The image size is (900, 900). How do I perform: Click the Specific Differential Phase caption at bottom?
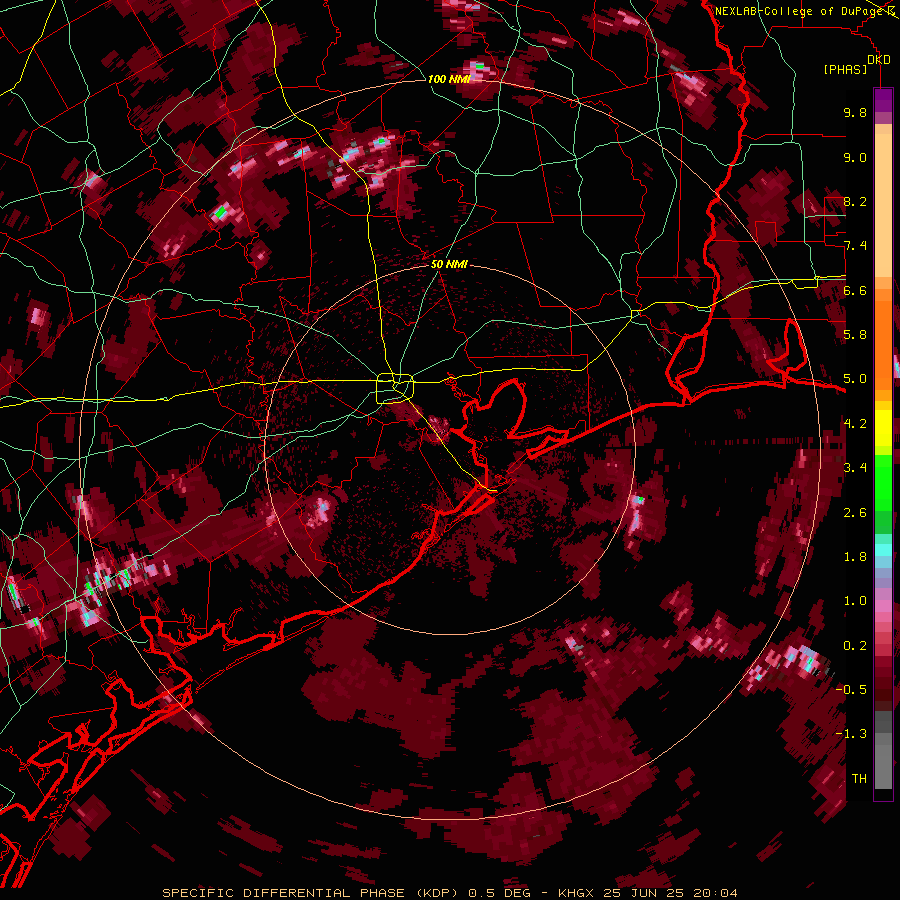point(450,893)
